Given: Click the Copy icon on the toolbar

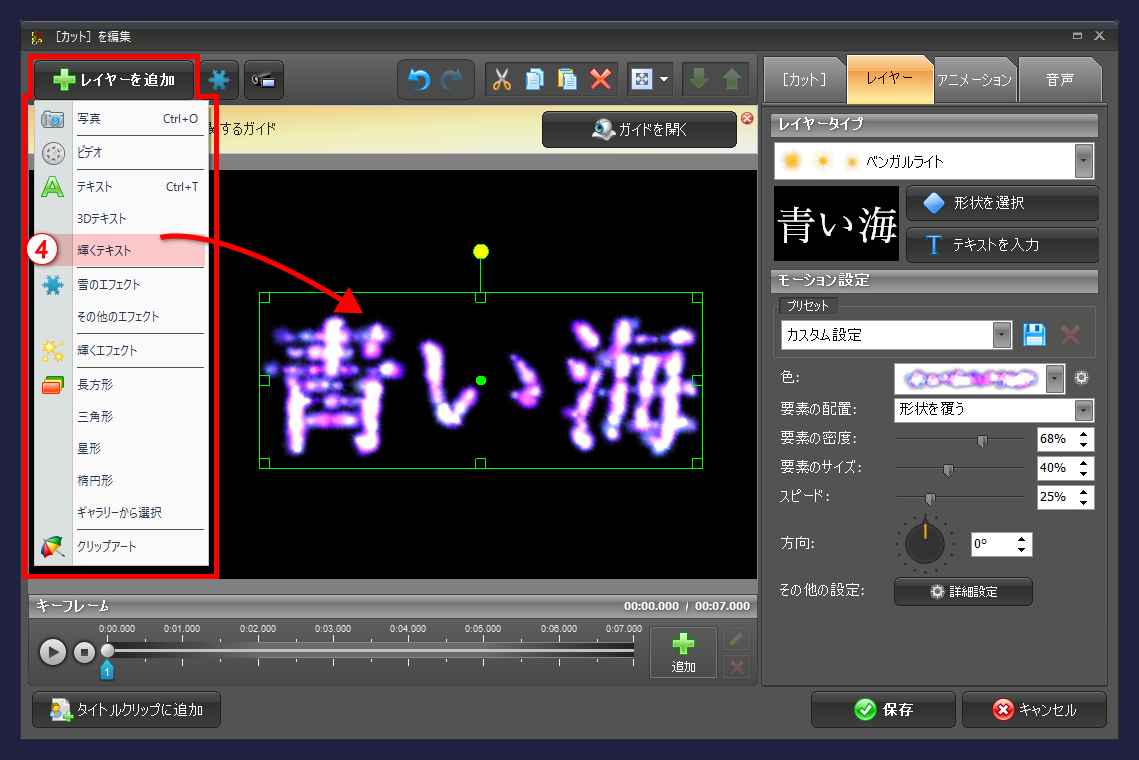Looking at the screenshot, I should coord(534,80).
